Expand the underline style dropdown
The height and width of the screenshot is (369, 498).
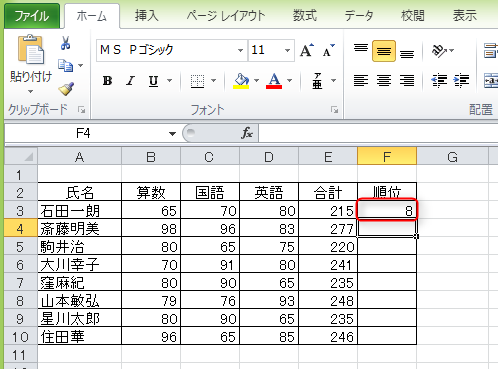pos(169,81)
